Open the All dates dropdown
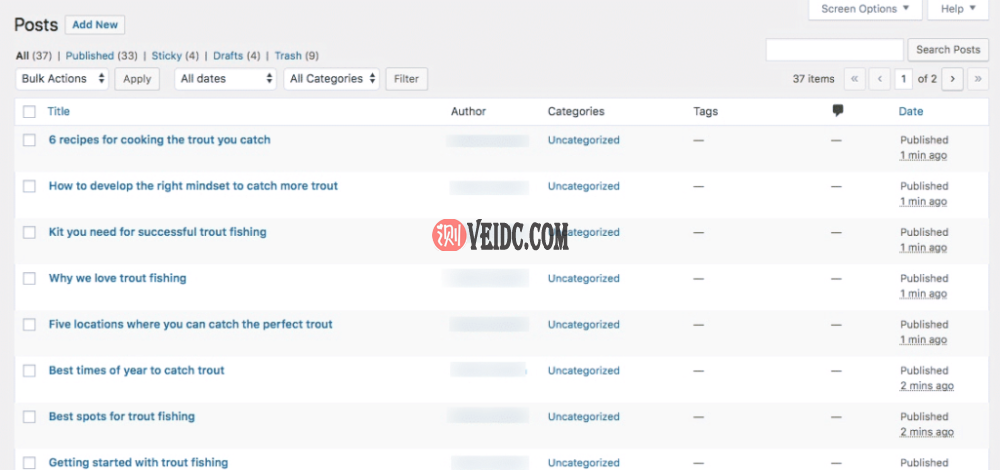The height and width of the screenshot is (470, 1000). pyautogui.click(x=225, y=79)
